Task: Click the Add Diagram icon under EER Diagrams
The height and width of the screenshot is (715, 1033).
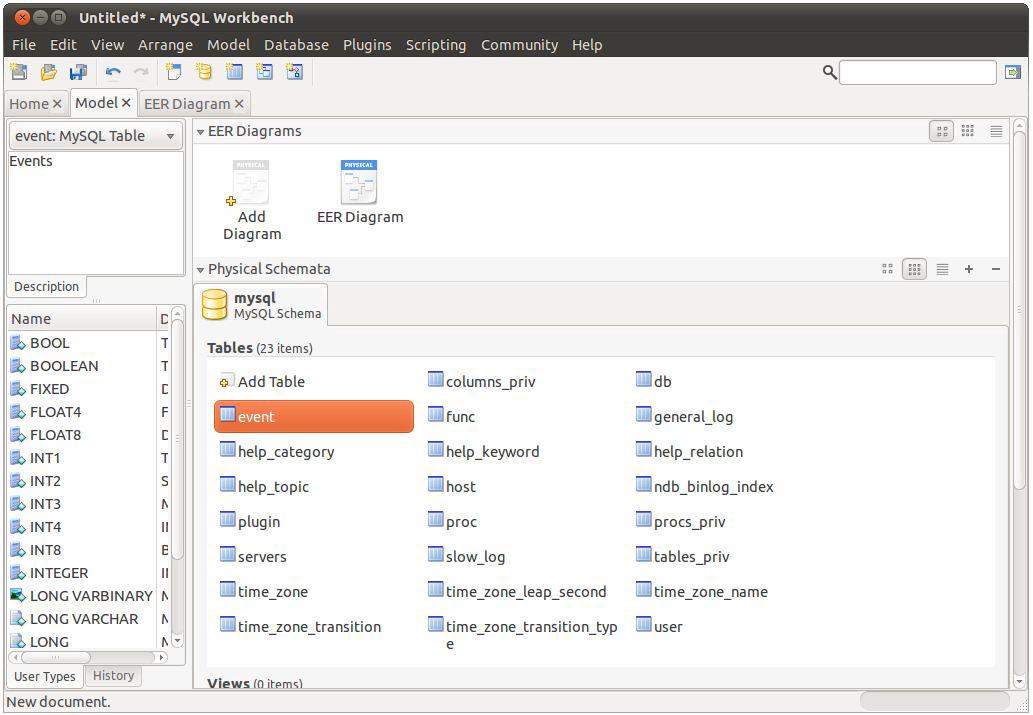Action: (251, 182)
